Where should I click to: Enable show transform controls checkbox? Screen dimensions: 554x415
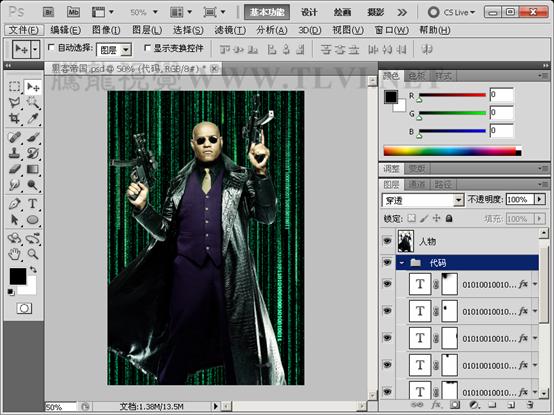pyautogui.click(x=147, y=47)
